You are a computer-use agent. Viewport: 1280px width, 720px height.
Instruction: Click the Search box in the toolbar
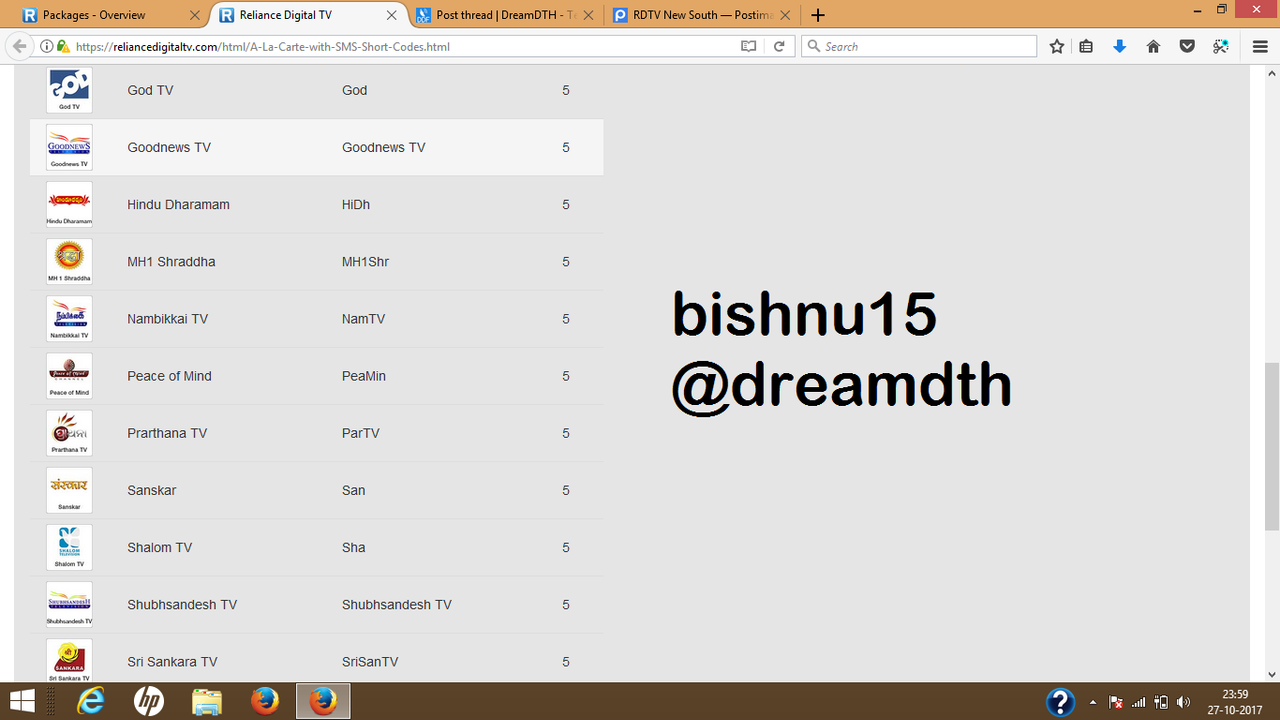919,47
